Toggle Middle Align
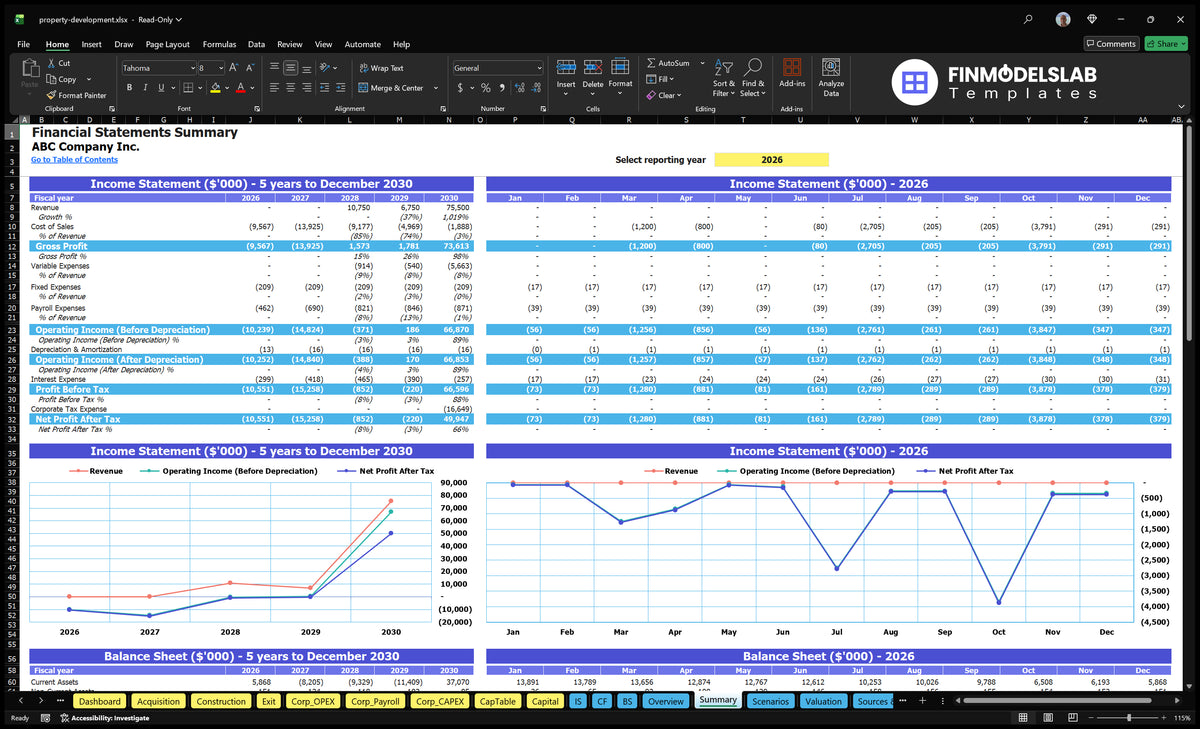Screen dimensions: 1200x729 (291, 68)
